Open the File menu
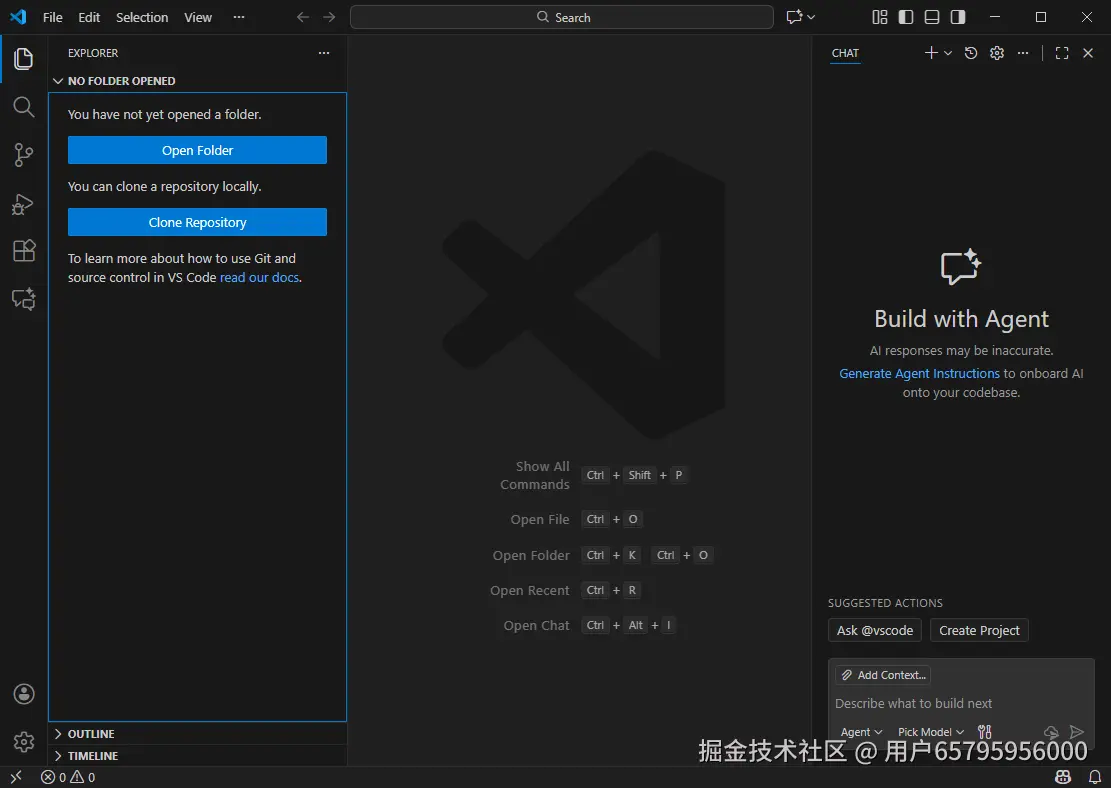 click(52, 17)
